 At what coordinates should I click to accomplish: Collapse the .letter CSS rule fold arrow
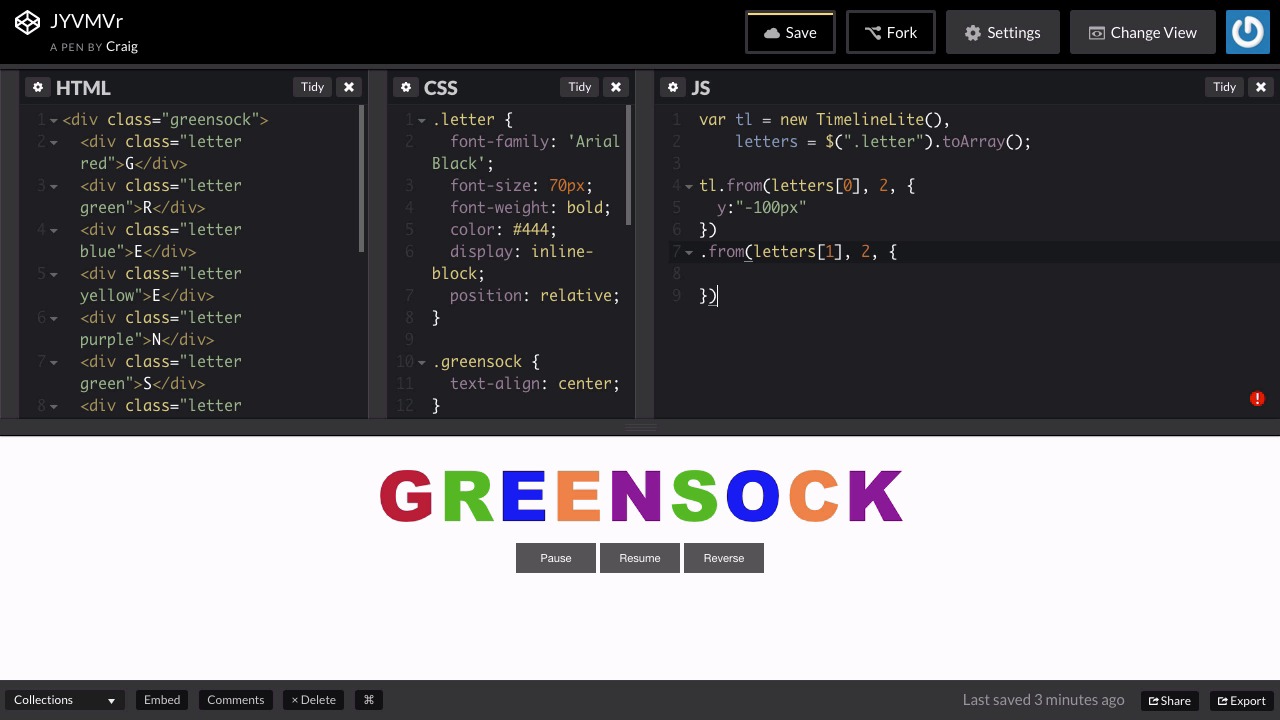click(x=421, y=120)
